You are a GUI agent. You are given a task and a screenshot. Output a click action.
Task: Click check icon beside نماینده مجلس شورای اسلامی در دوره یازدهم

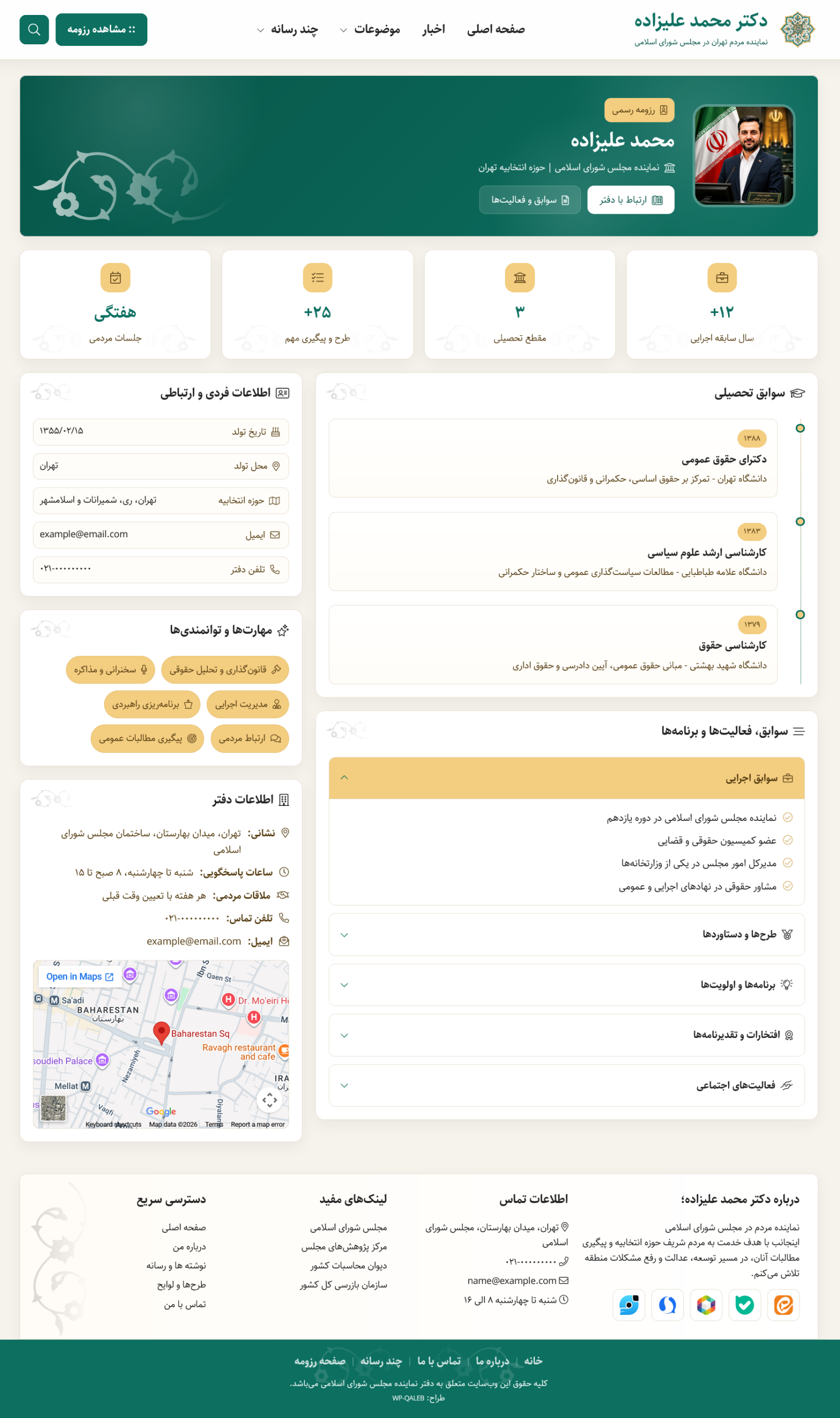point(787,818)
